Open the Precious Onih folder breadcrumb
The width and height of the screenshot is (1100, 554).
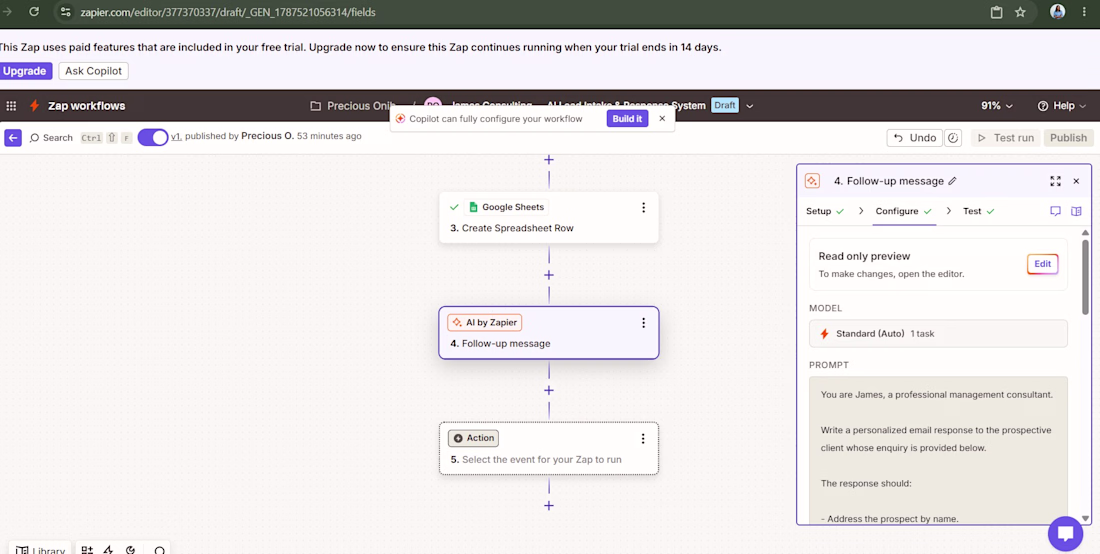point(353,106)
